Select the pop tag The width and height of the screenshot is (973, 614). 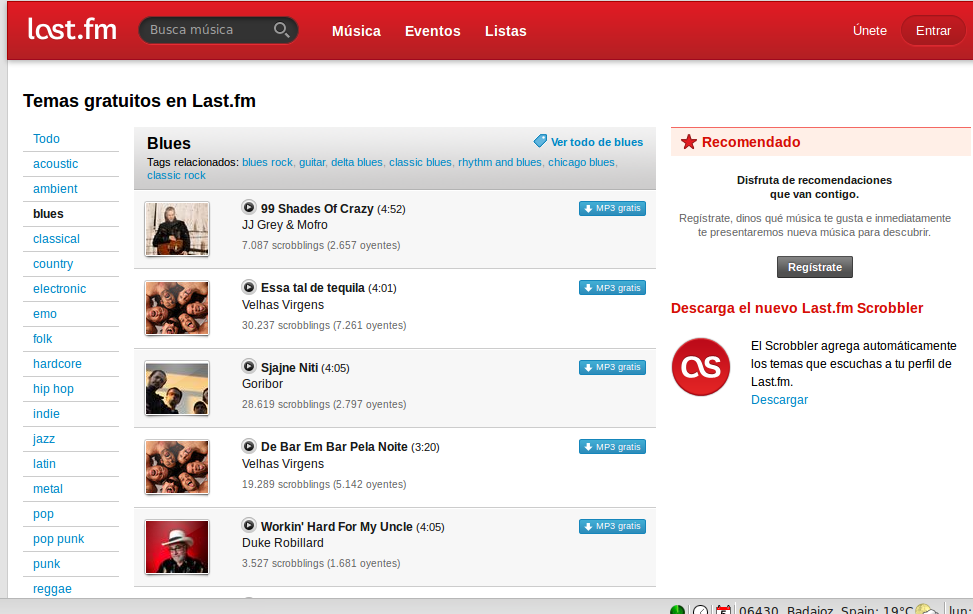43,514
